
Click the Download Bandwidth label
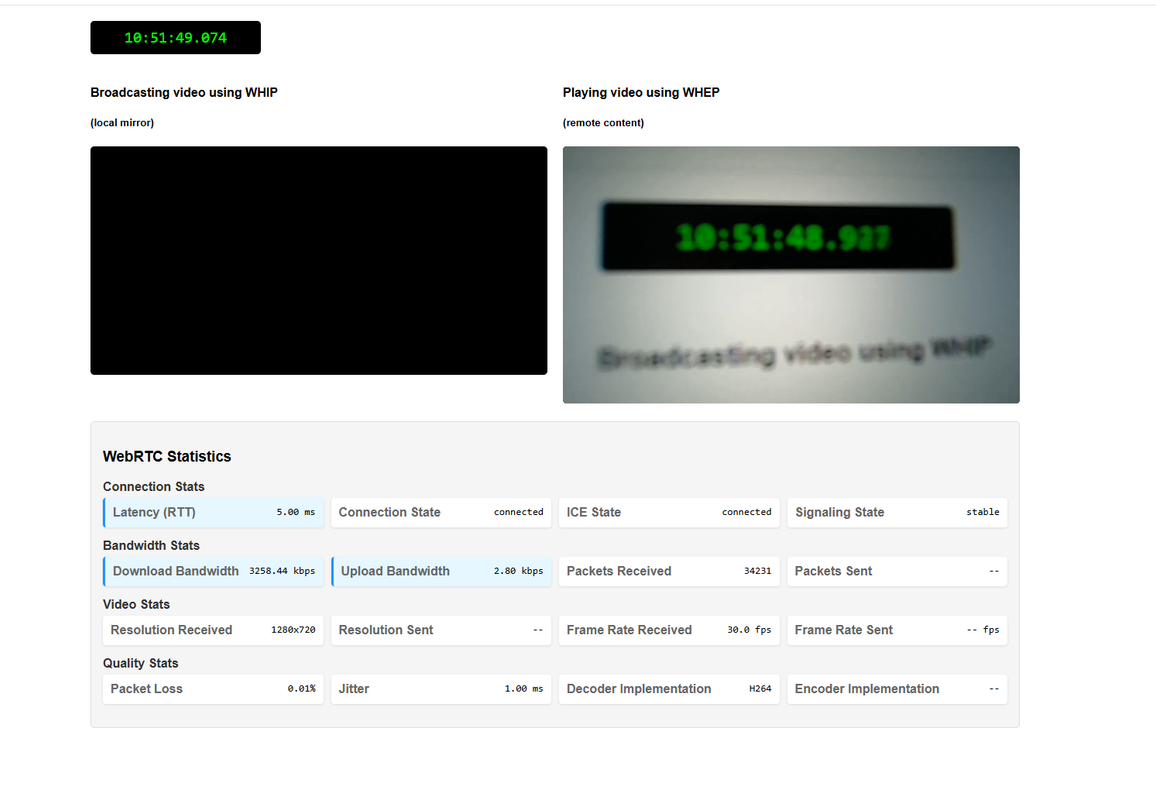tap(175, 571)
